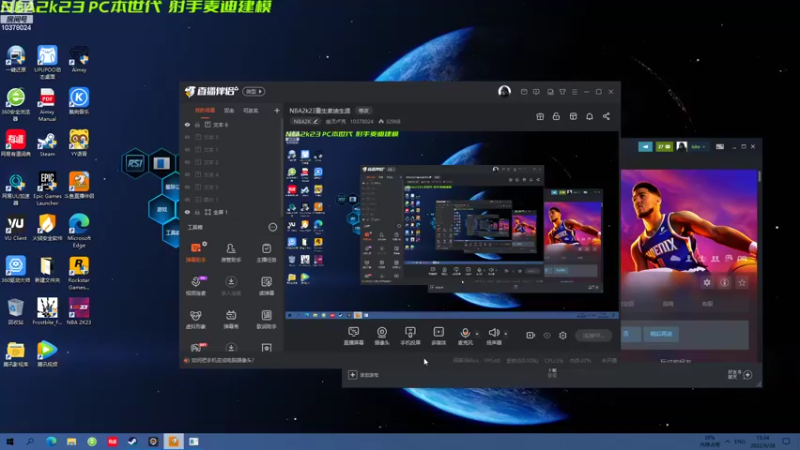Viewport: 800px width, 450px height.
Task: Open Microsoft Edge from taskbar
Action: point(51,441)
